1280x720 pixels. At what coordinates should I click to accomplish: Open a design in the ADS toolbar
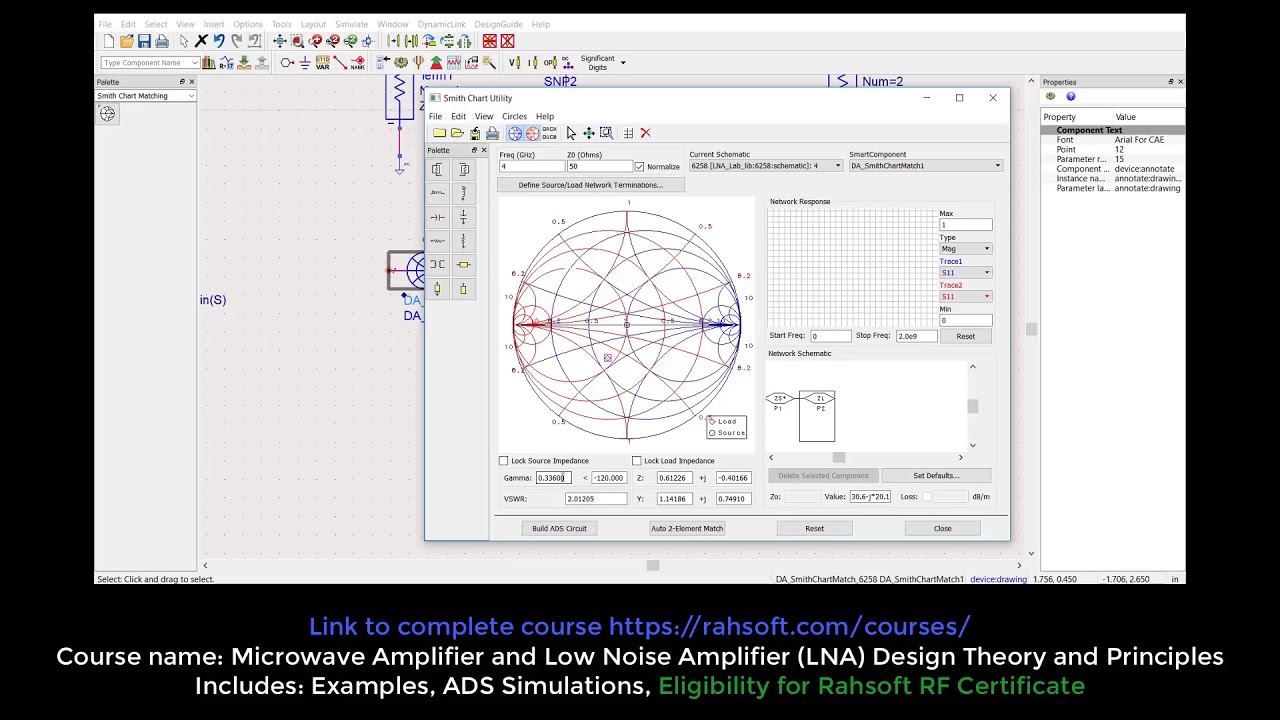[126, 41]
